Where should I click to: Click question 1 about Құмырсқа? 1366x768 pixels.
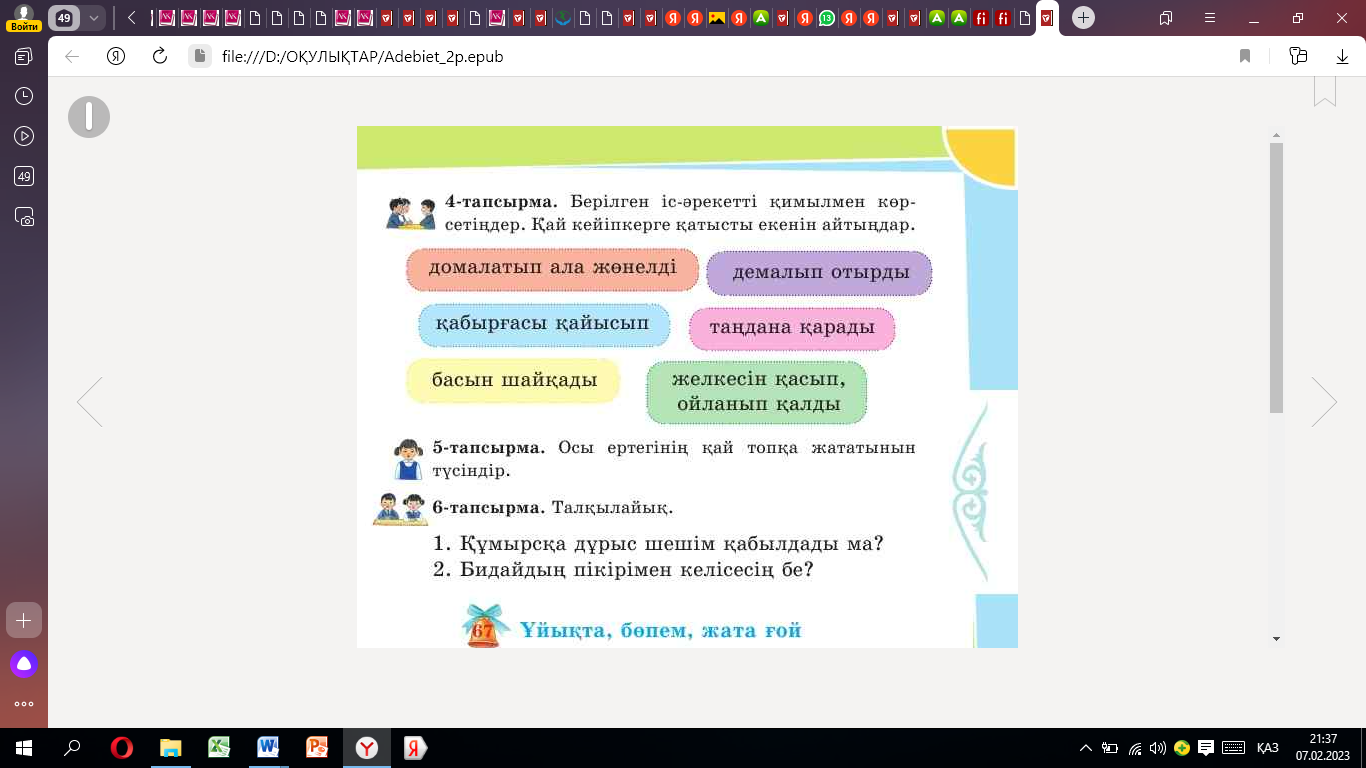(x=659, y=544)
